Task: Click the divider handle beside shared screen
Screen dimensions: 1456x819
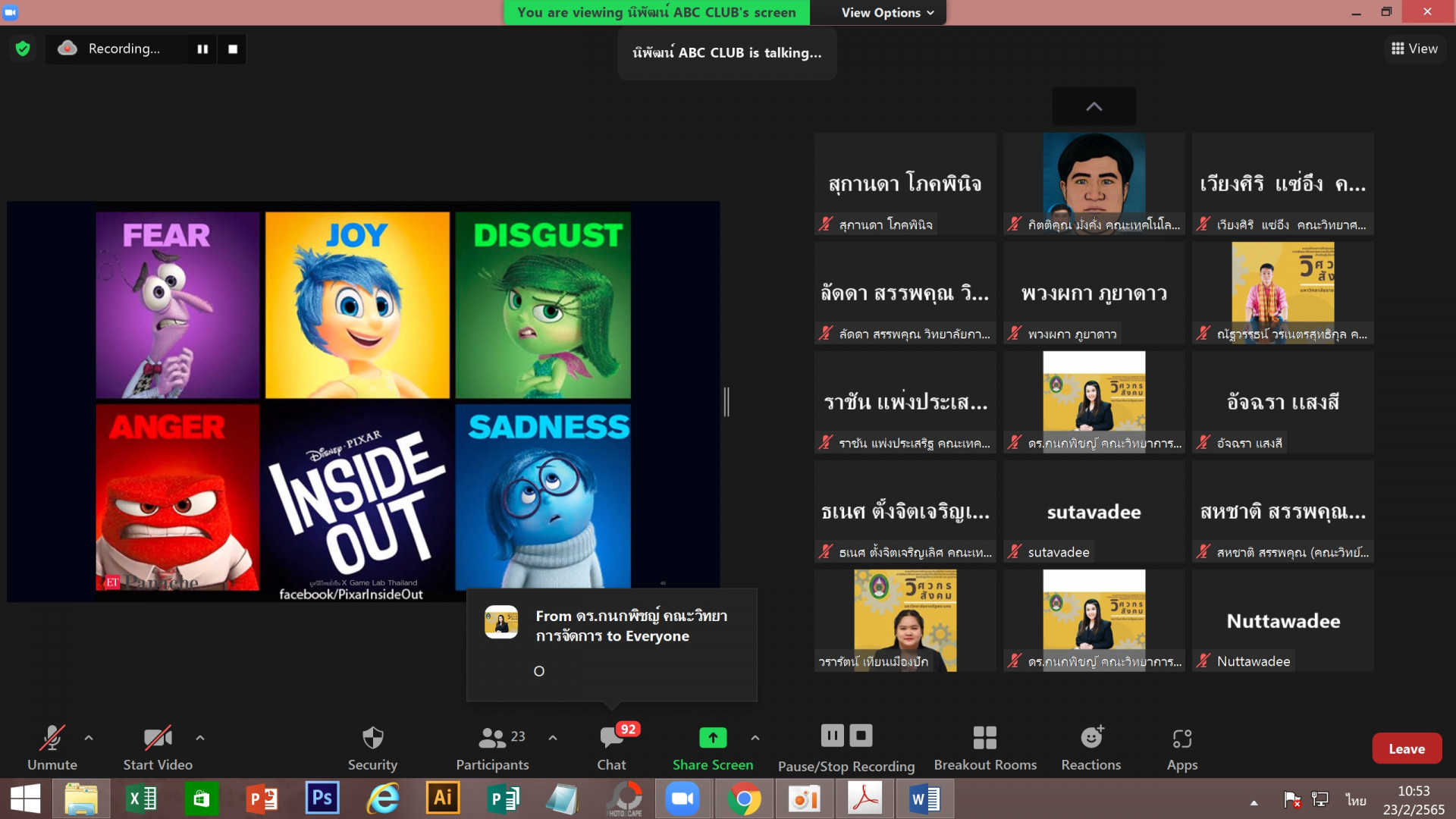Action: pyautogui.click(x=726, y=402)
